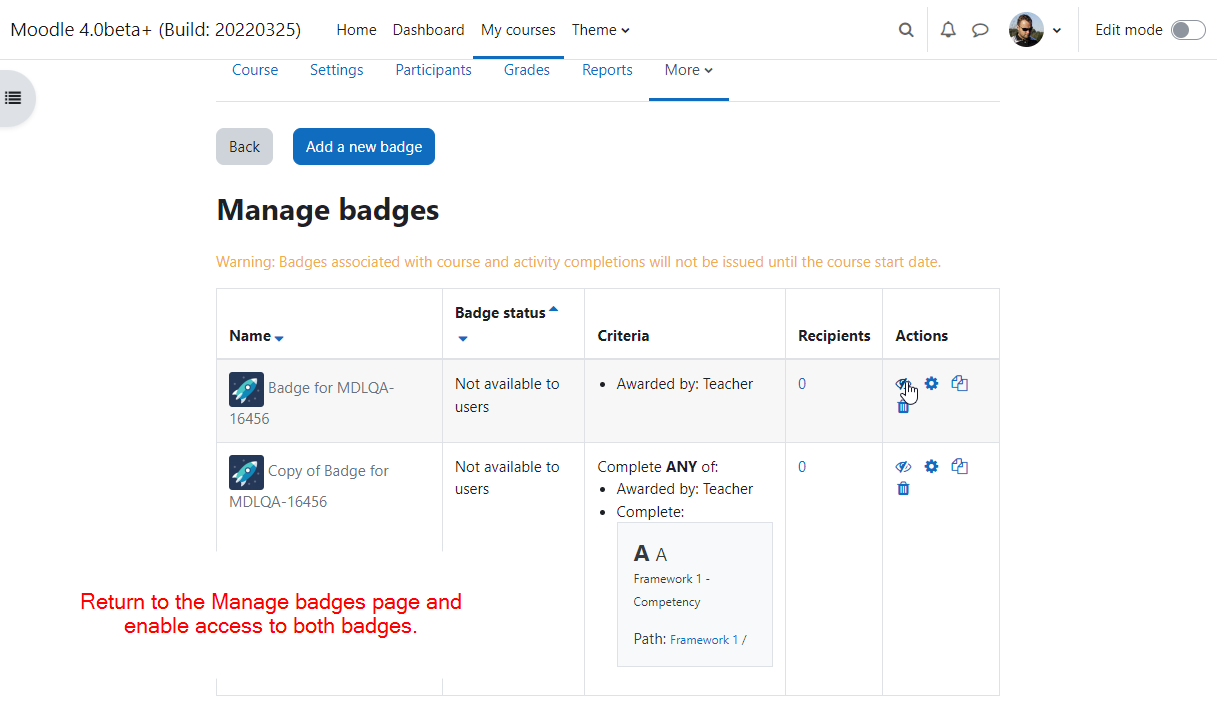
Task: Open recipients count for Badge for MDLQA-16456
Action: click(x=802, y=384)
